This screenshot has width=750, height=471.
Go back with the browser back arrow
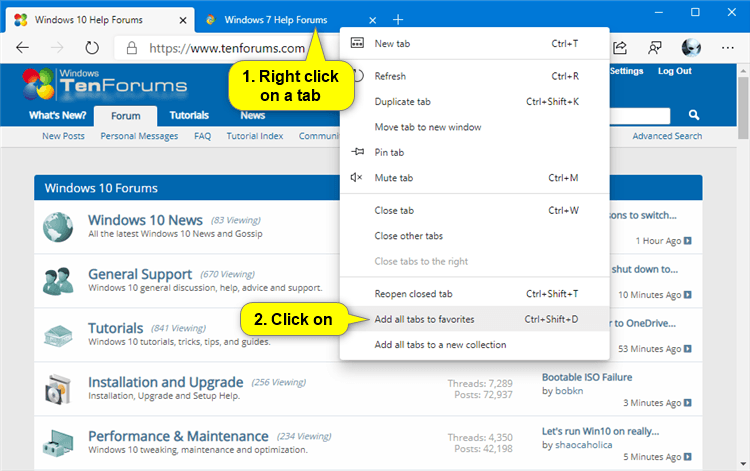click(x=22, y=47)
